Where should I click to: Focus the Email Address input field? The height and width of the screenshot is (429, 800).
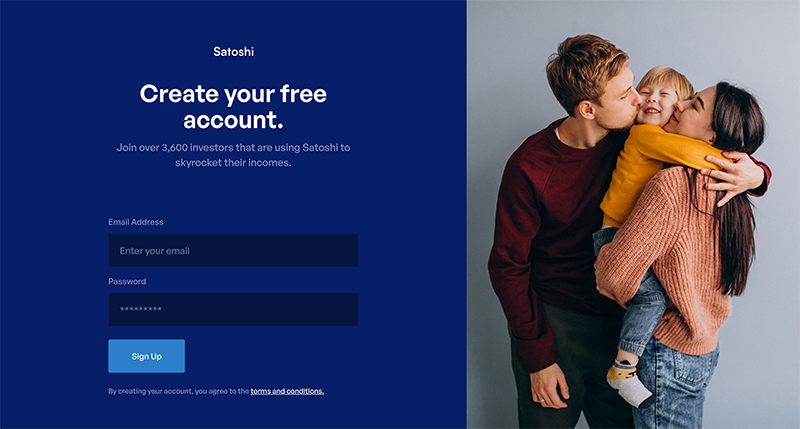pyautogui.click(x=233, y=250)
